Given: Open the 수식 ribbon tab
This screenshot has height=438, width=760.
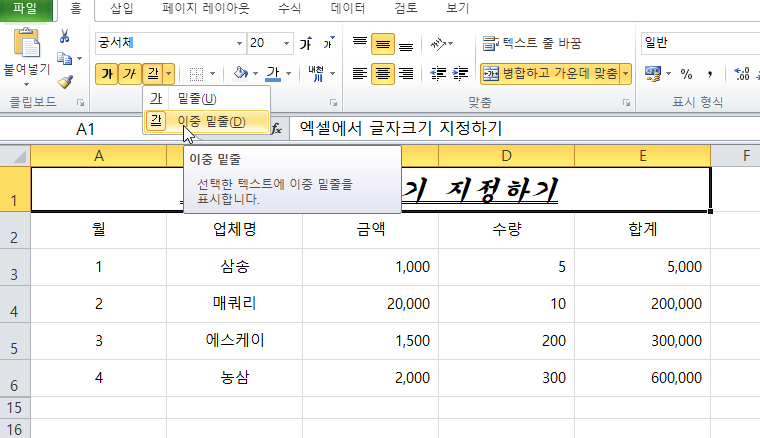Looking at the screenshot, I should tap(289, 9).
